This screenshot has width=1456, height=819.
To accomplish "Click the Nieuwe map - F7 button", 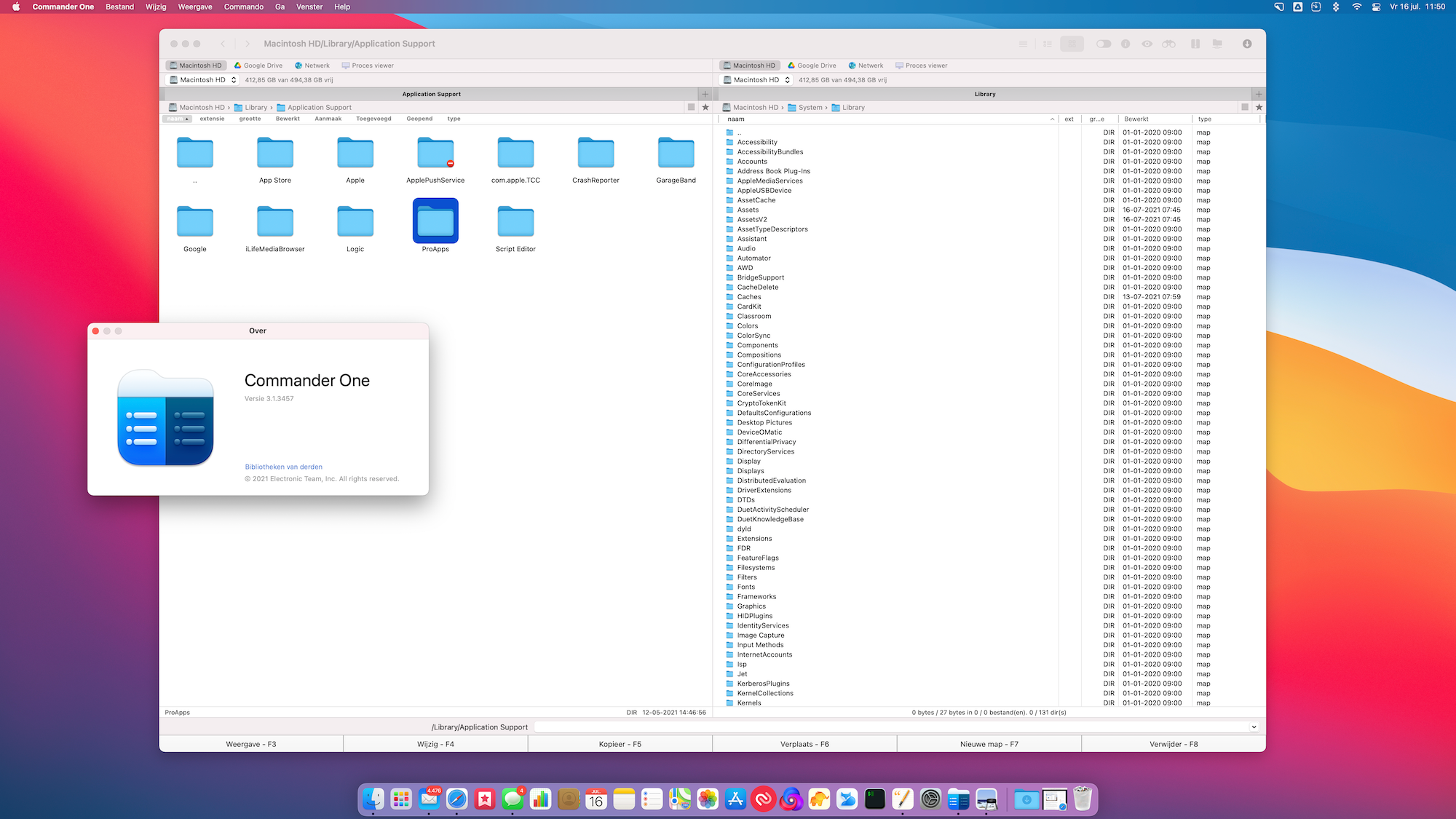I will tap(989, 744).
